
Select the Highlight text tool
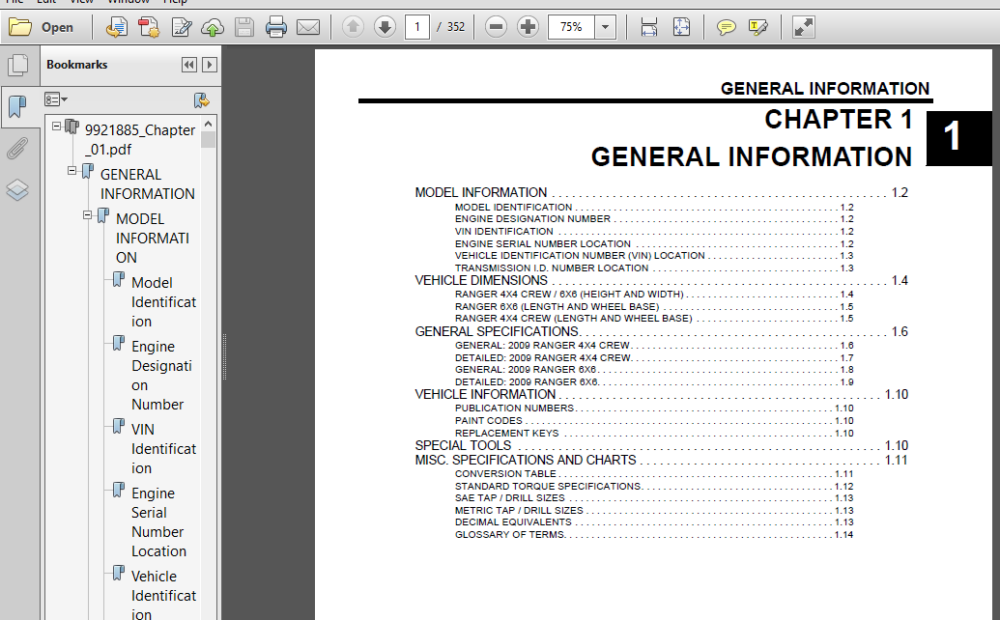point(758,27)
